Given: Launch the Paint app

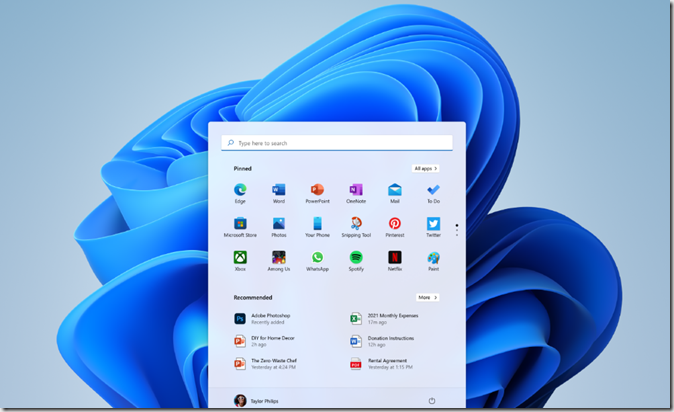Looking at the screenshot, I should tap(433, 258).
